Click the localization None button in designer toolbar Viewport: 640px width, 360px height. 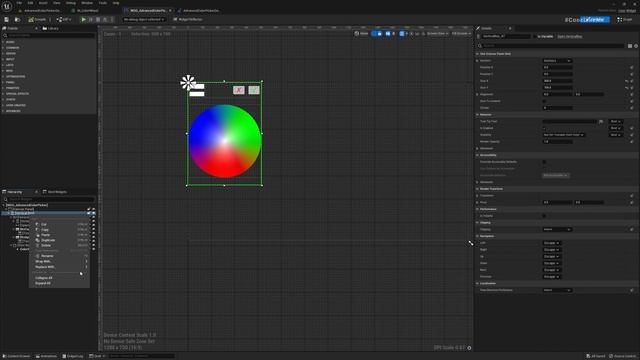tap(361, 33)
